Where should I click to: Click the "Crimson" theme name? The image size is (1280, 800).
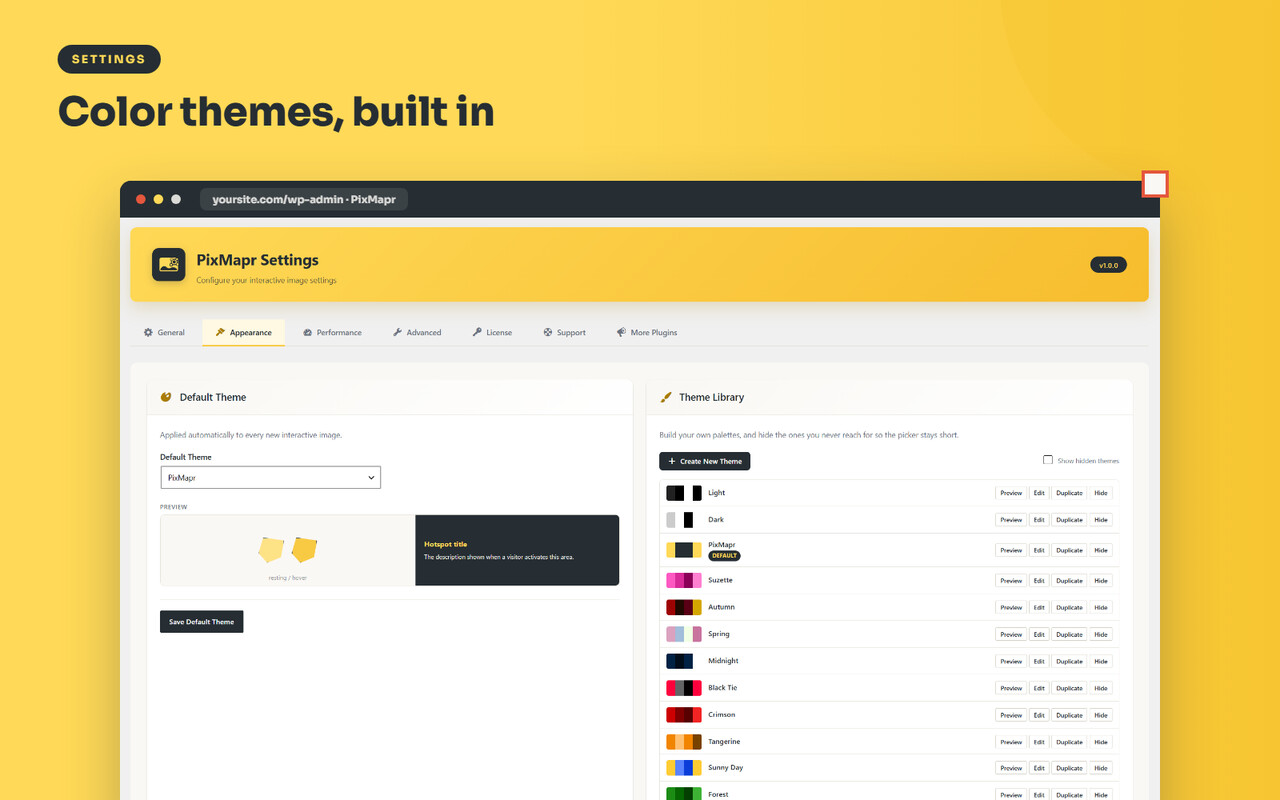coord(722,715)
